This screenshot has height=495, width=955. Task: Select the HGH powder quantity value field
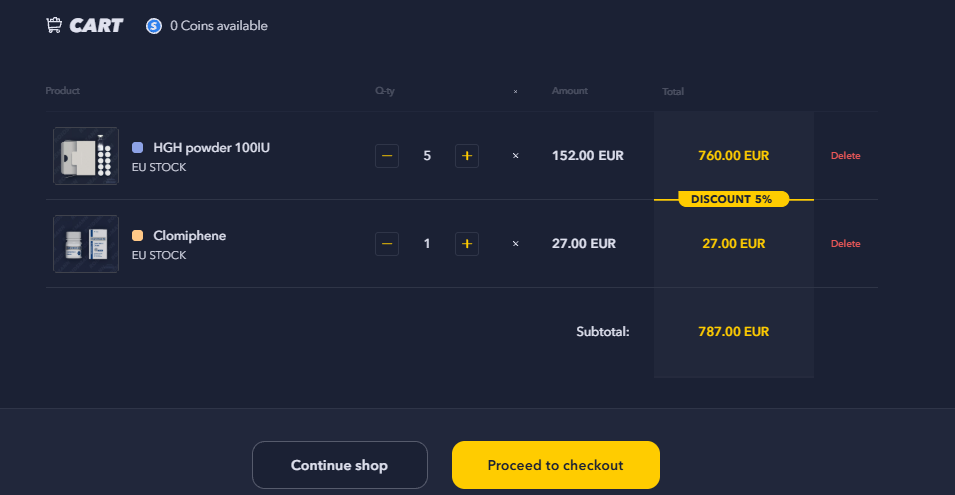point(427,156)
